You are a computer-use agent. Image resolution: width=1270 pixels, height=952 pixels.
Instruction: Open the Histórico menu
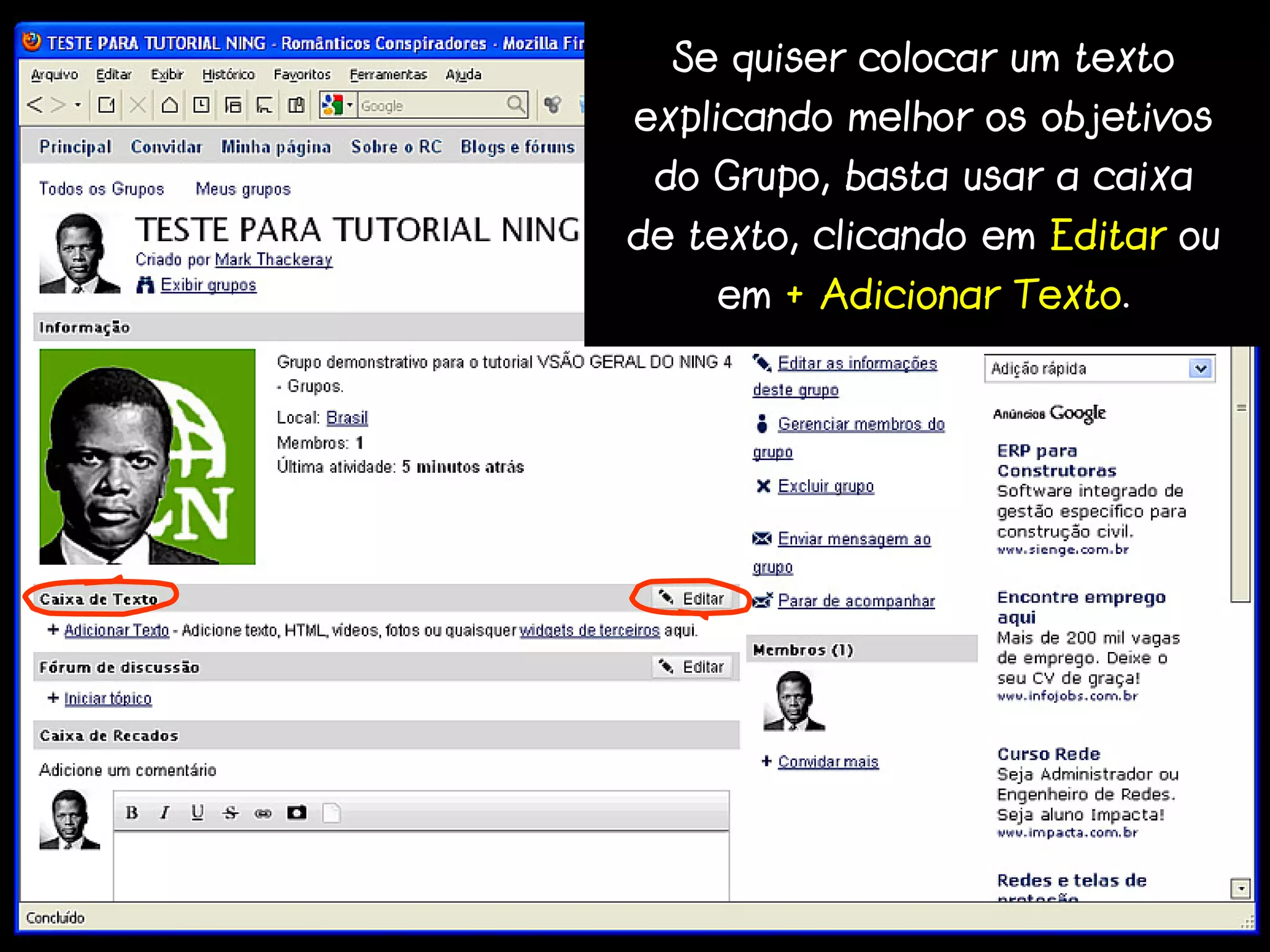tap(228, 74)
